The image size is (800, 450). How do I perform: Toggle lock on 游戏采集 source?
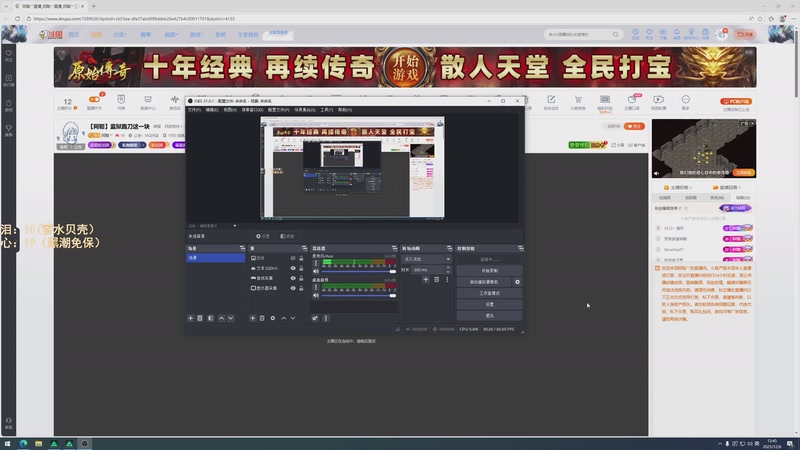(x=301, y=279)
